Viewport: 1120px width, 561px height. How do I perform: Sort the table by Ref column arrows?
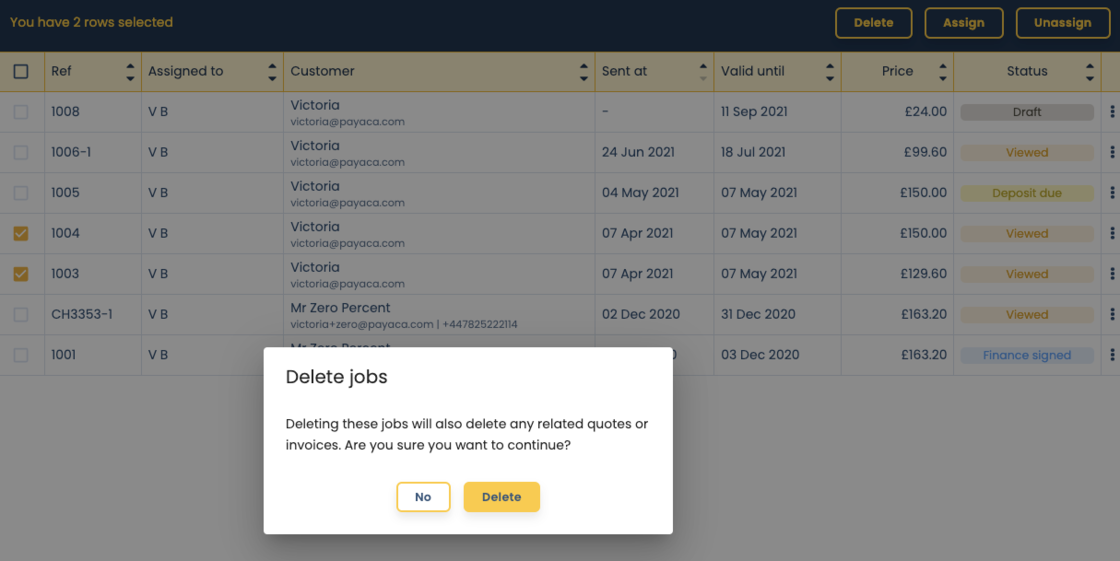(x=130, y=72)
